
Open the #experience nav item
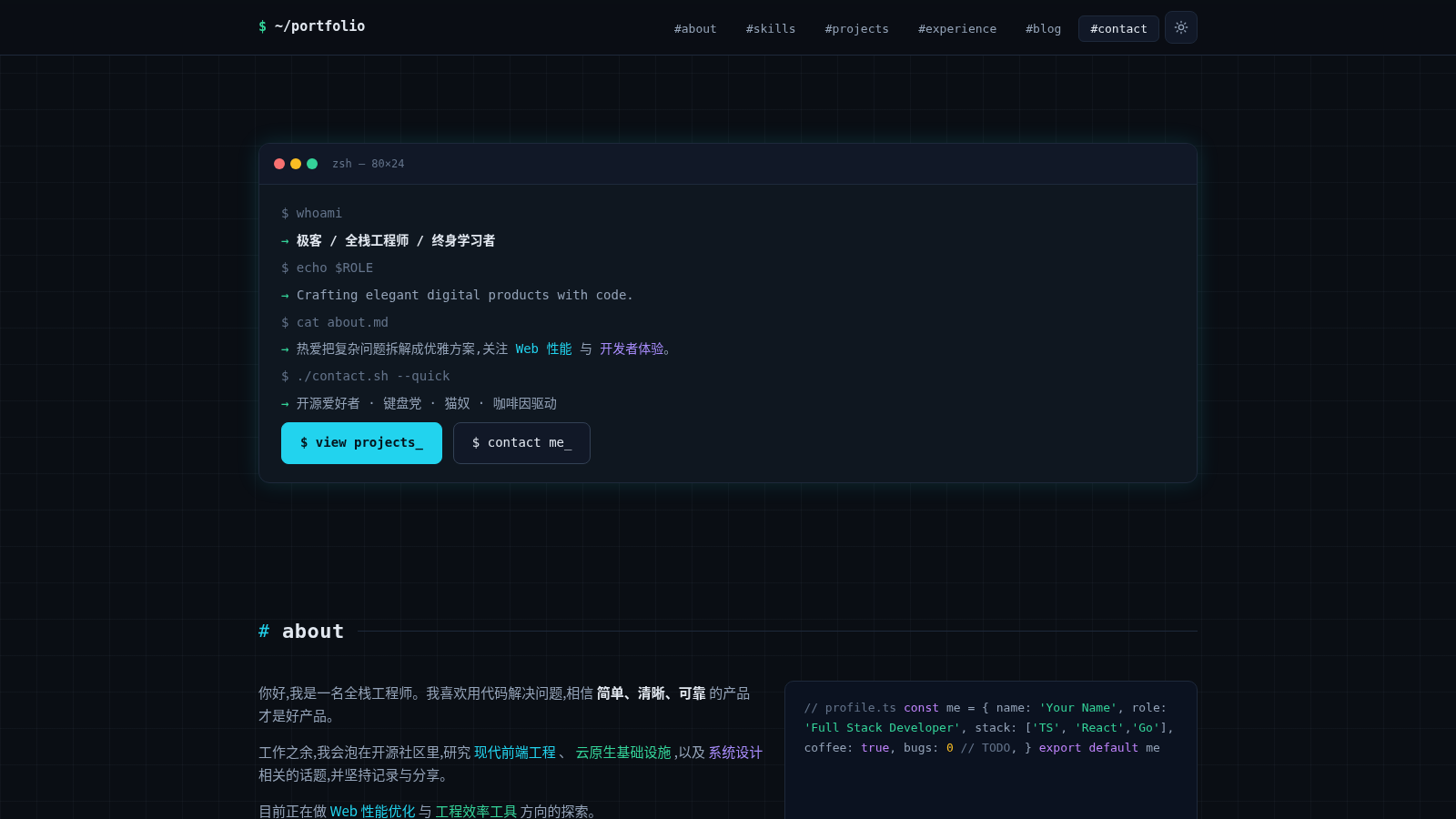957,29
